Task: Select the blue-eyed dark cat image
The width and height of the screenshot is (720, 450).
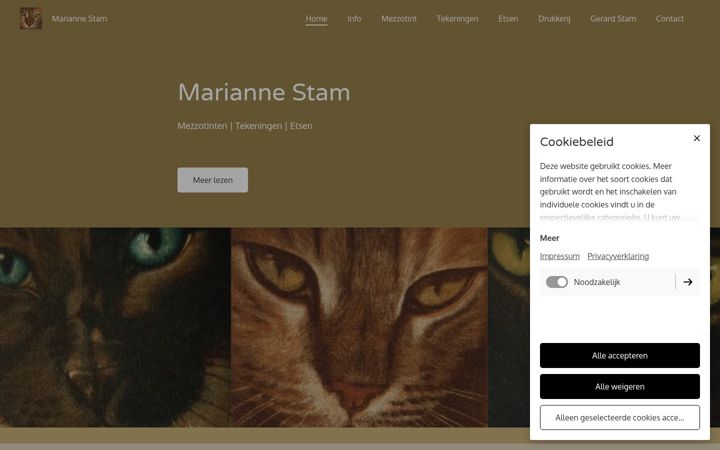Action: (115, 327)
